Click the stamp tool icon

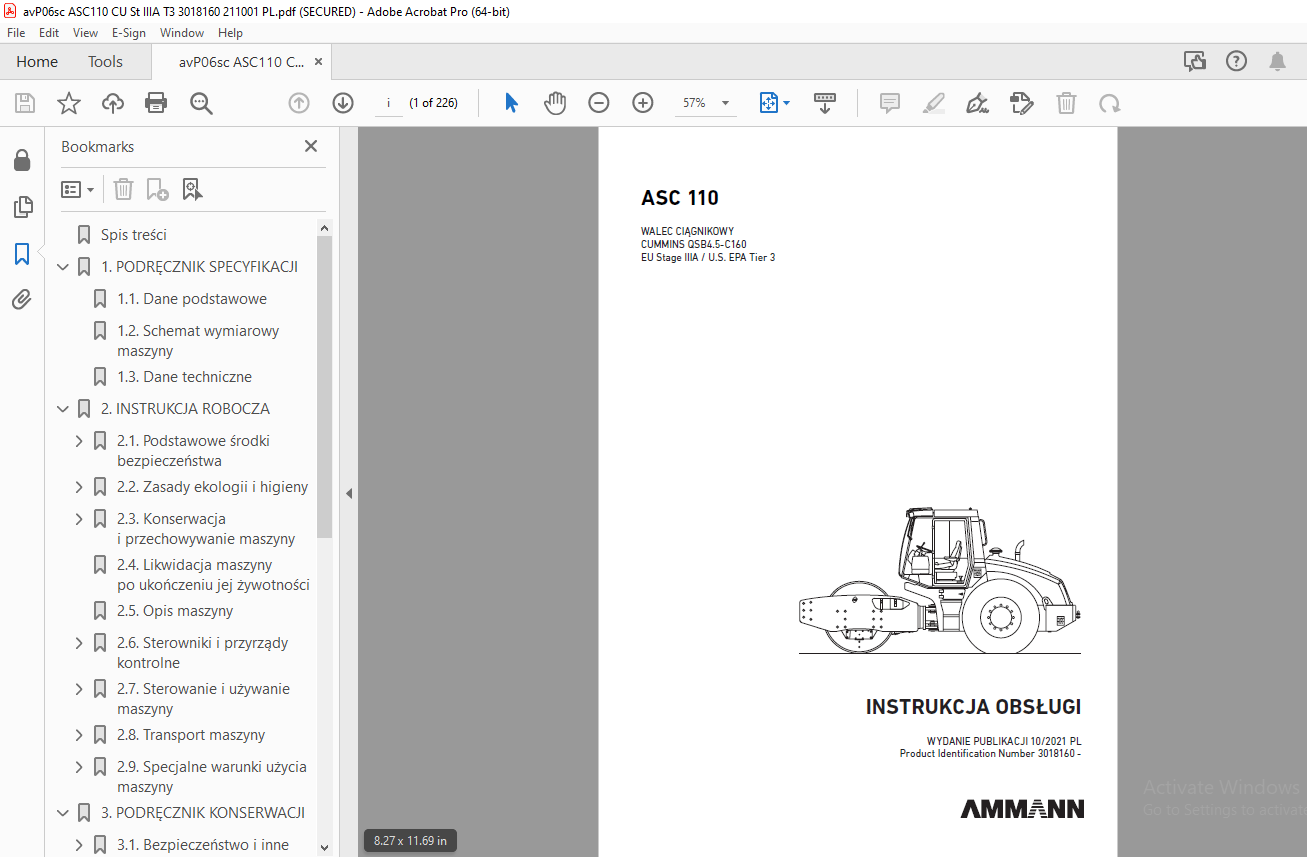click(x=1022, y=103)
